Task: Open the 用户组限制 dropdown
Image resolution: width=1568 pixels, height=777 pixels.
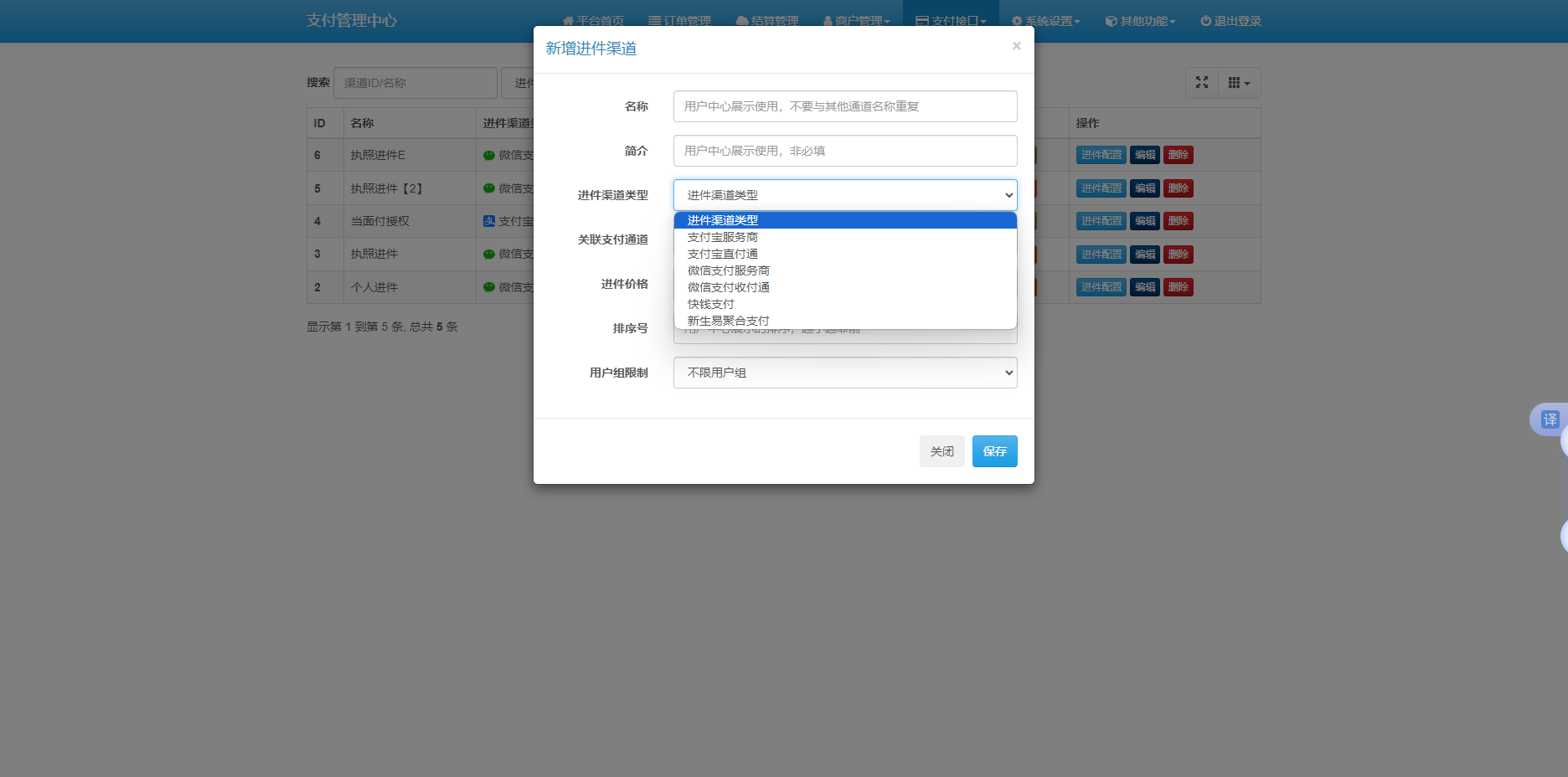Action: pyautogui.click(x=845, y=373)
